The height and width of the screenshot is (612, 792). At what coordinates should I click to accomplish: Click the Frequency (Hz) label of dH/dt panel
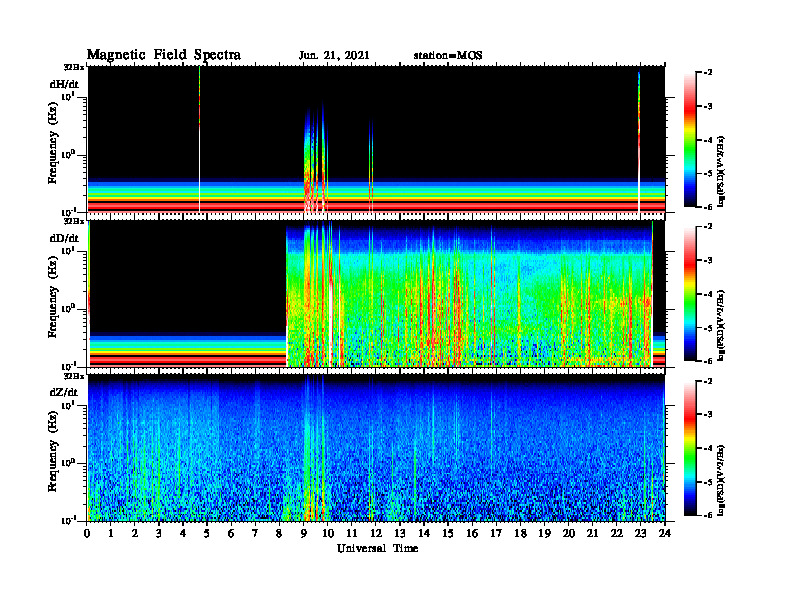click(x=53, y=142)
